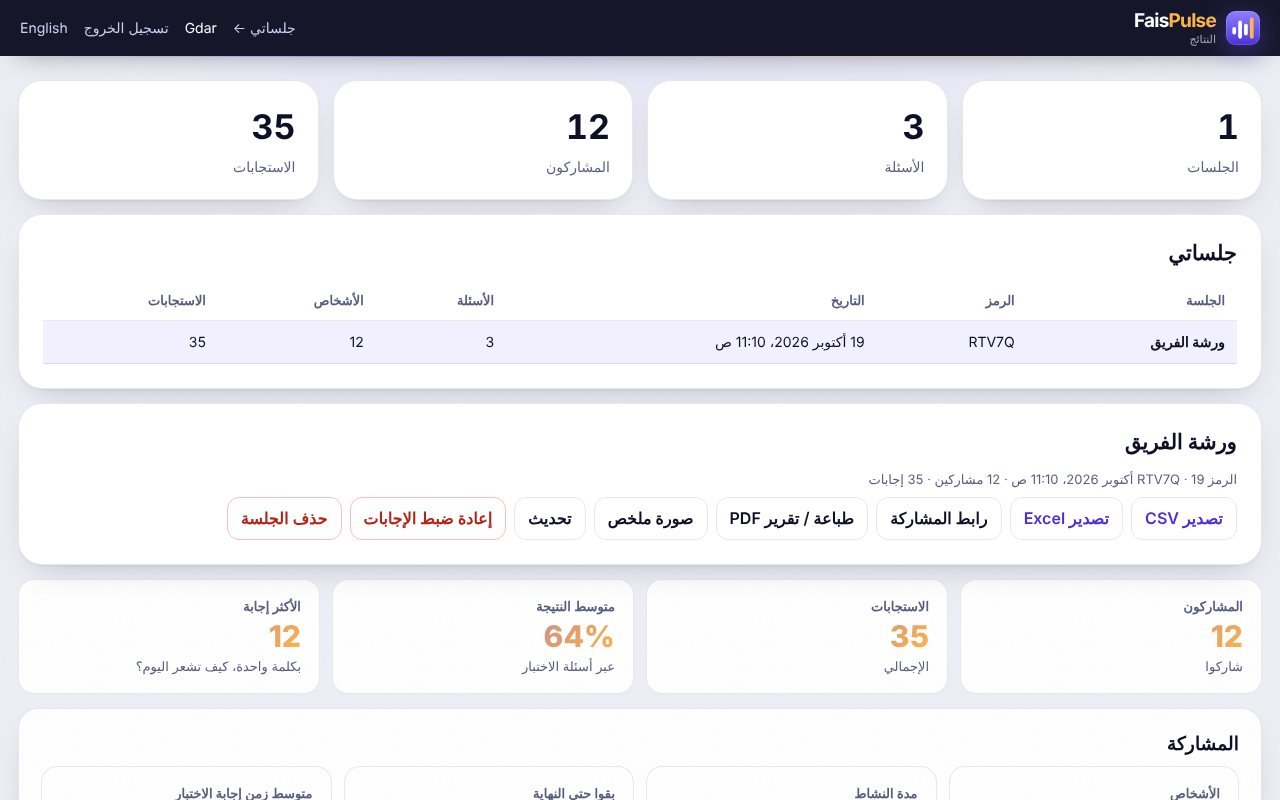The width and height of the screenshot is (1280, 800).
Task: Click the الجلسة column header
Action: (x=1205, y=300)
